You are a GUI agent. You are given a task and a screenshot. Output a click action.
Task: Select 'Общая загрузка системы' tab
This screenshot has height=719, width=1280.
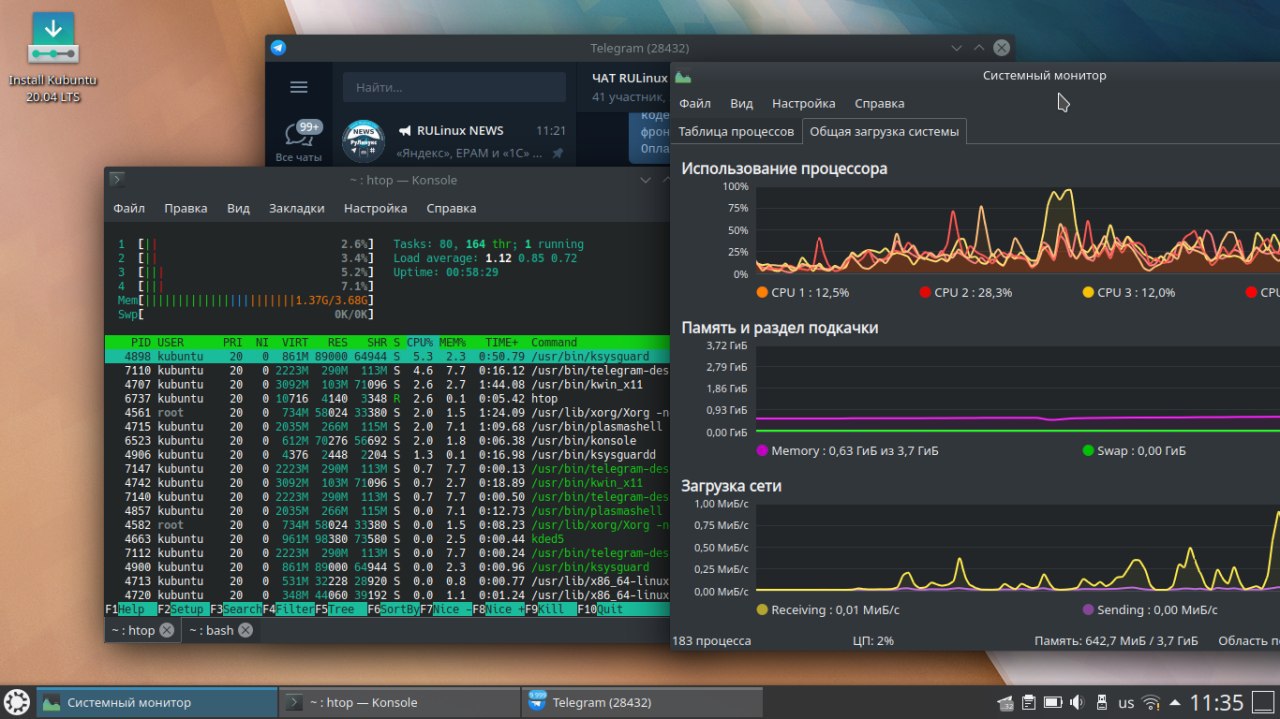point(884,131)
